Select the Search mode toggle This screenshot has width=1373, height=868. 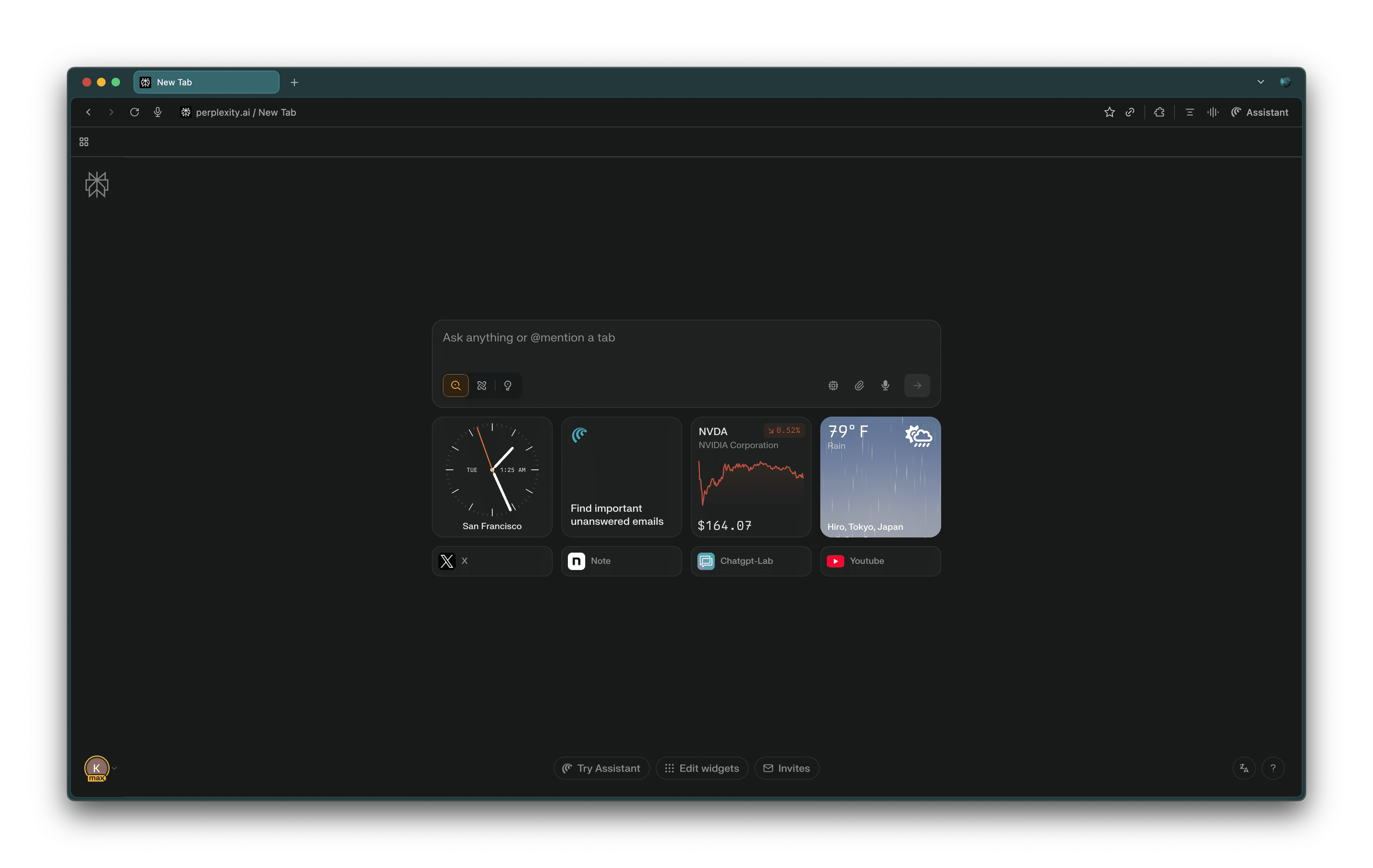pyautogui.click(x=456, y=386)
